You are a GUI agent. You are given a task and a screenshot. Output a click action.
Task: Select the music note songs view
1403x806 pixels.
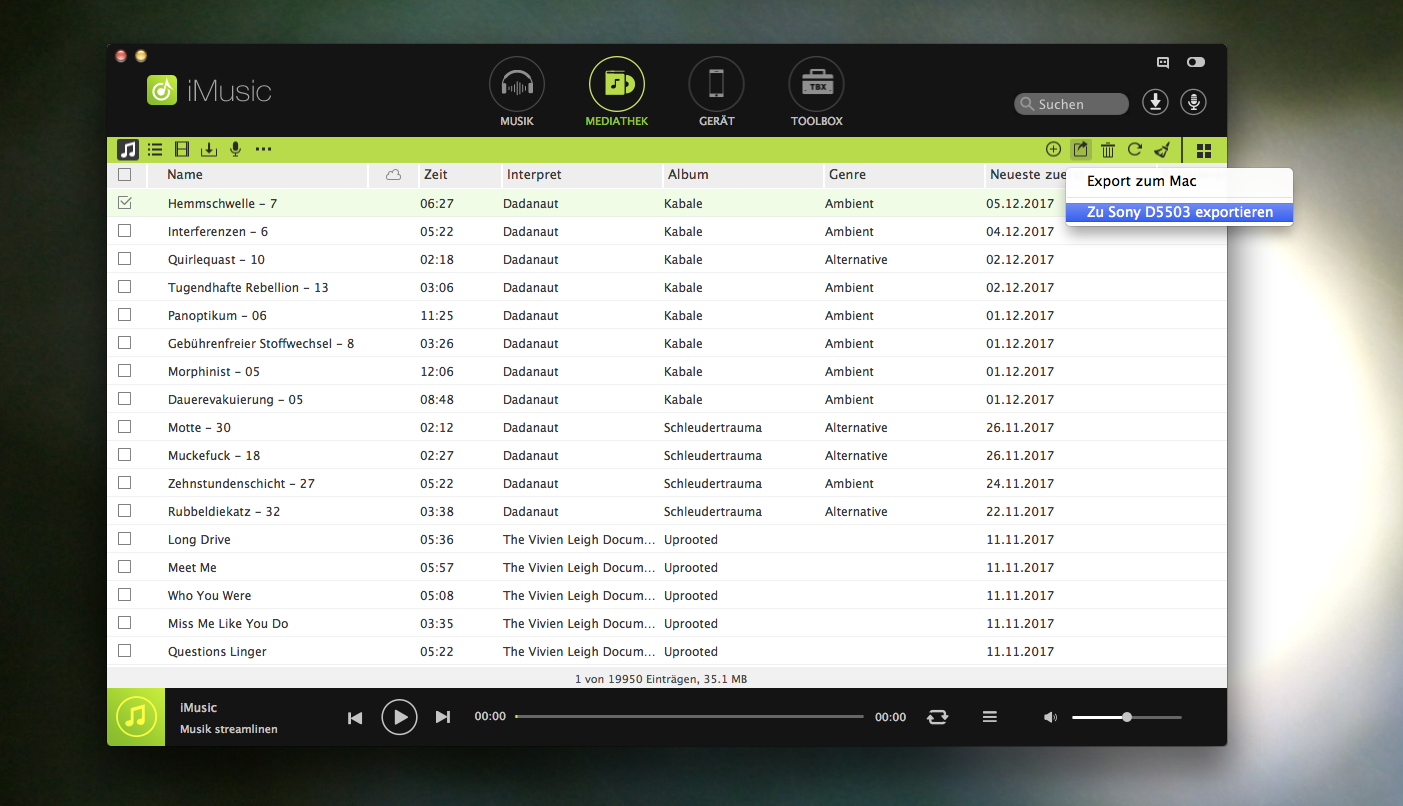tap(128, 150)
